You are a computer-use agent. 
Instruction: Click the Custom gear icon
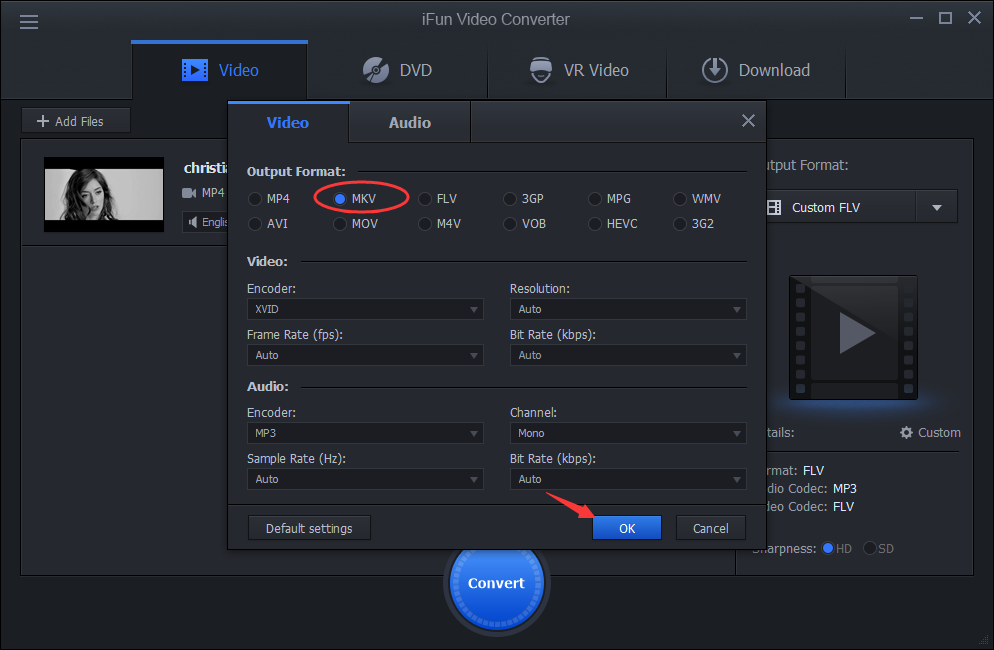click(907, 432)
